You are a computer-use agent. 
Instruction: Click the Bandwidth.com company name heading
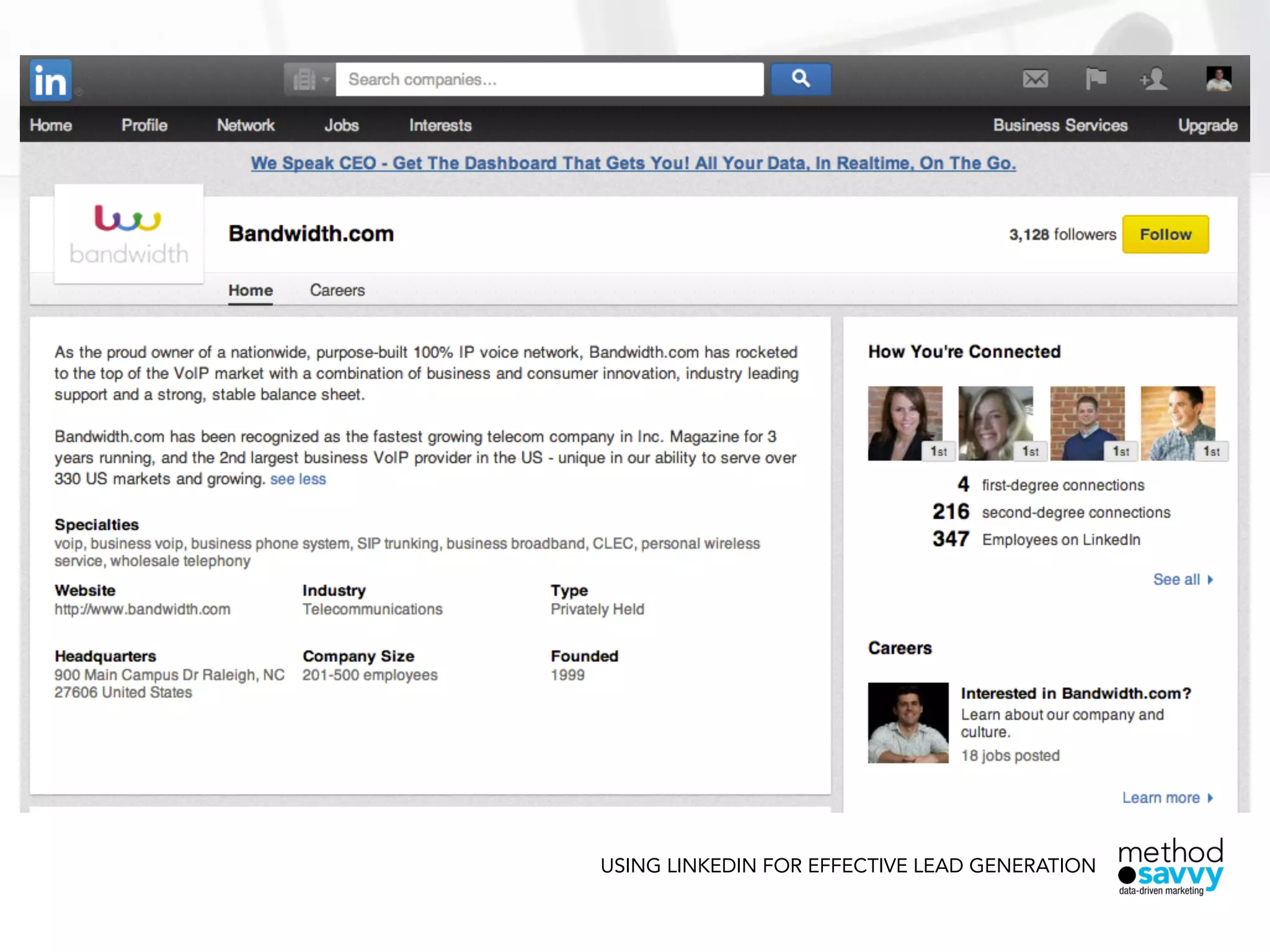311,234
